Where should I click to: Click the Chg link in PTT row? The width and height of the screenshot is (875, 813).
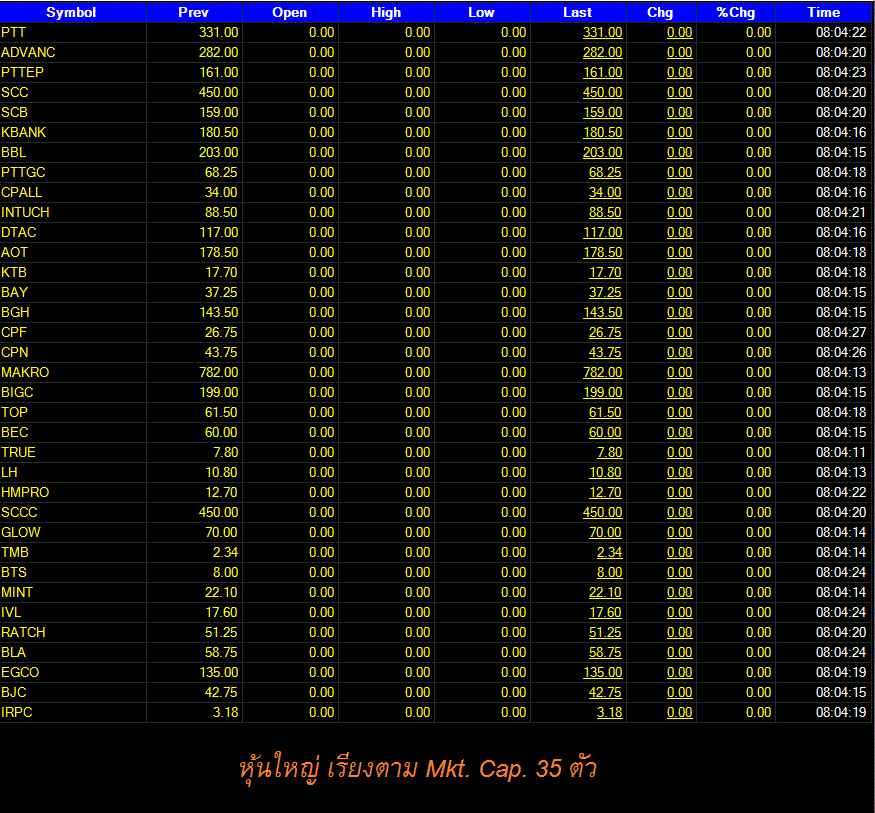pos(679,32)
